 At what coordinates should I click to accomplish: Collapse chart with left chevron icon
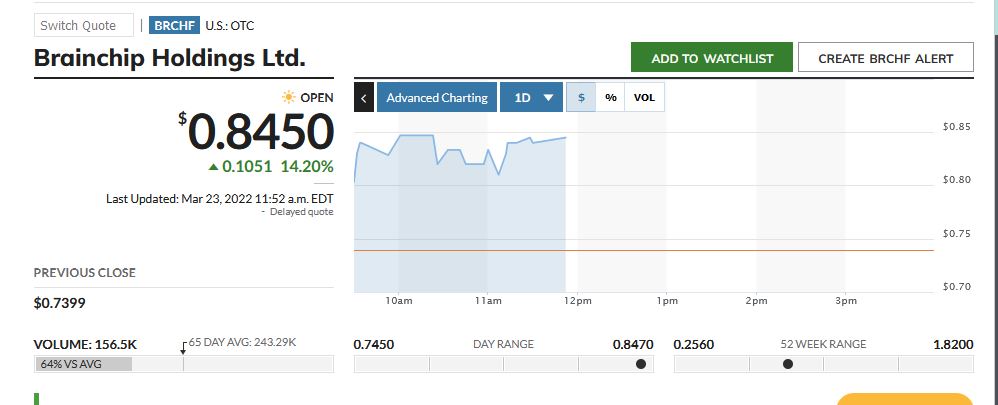tap(363, 97)
